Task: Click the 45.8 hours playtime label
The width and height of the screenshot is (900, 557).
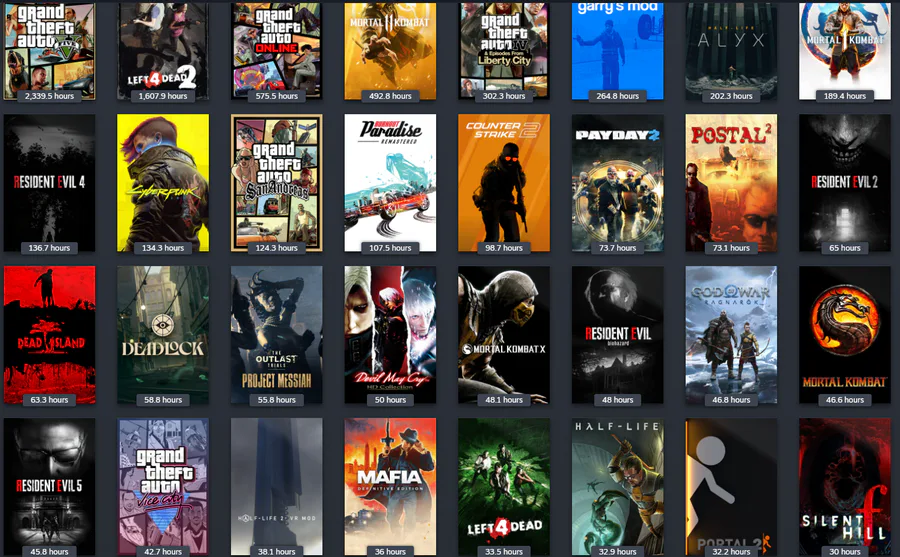Action: [49, 551]
